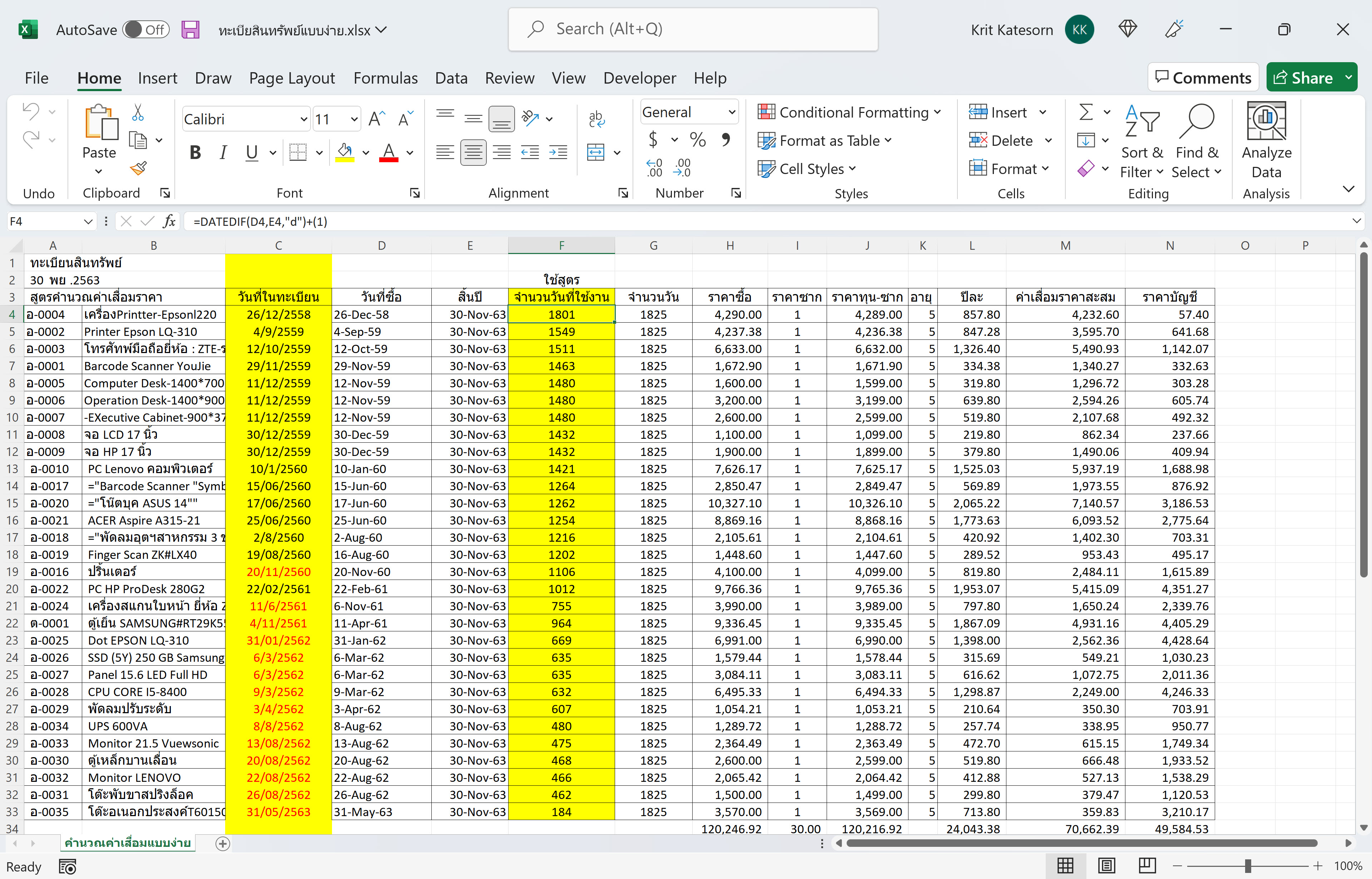Toggle Center horizontal alignment
The width and height of the screenshot is (1372, 879).
[473, 153]
